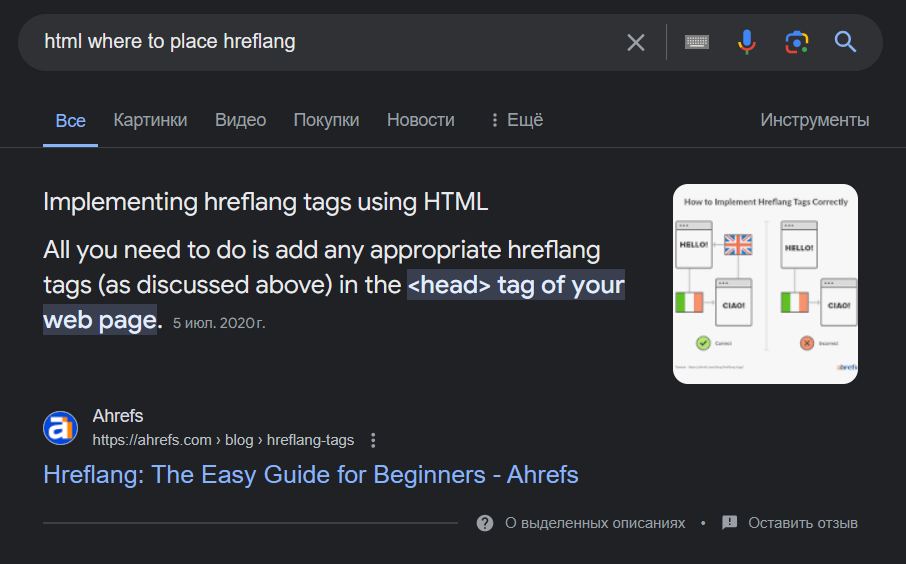Expand the Ещё more options menu
This screenshot has width=906, height=564.
tap(517, 120)
